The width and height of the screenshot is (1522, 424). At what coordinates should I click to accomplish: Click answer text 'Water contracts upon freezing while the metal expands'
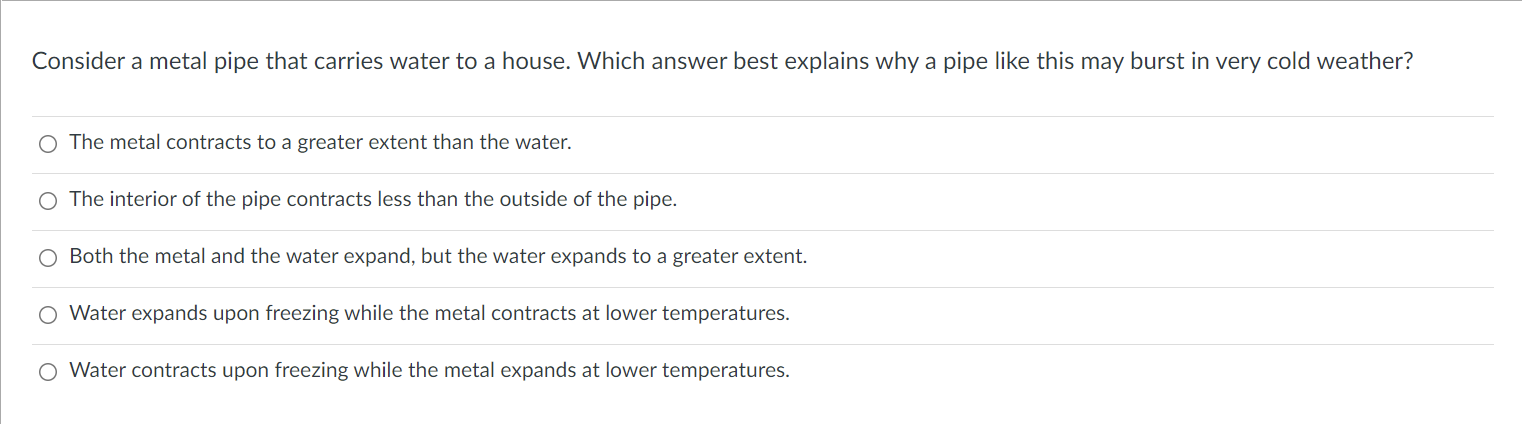pos(429,371)
